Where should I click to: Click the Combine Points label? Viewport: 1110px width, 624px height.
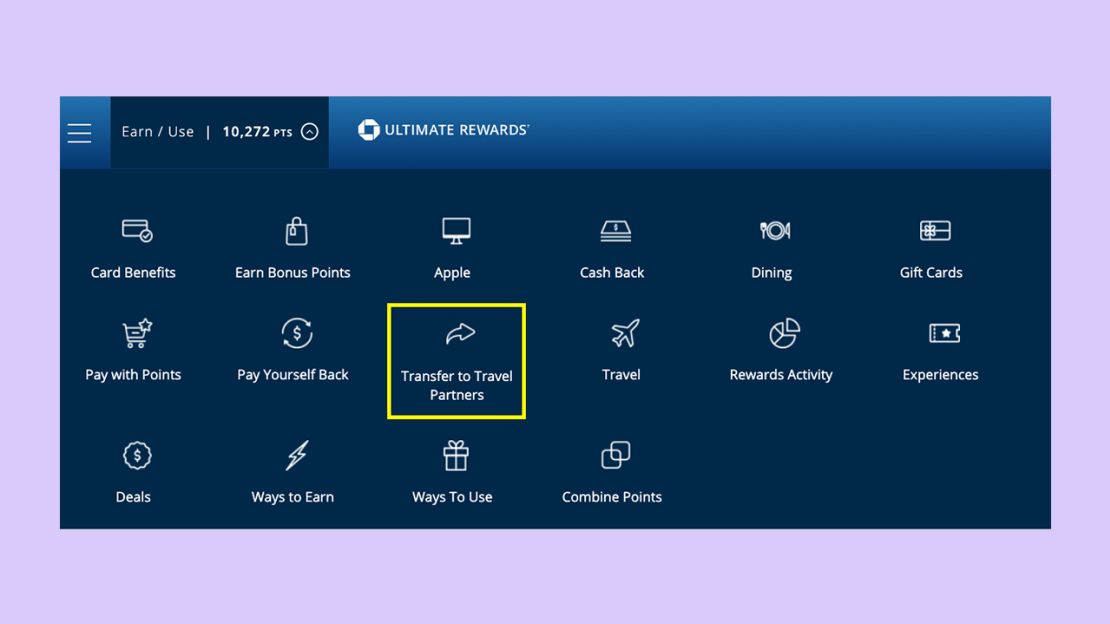pos(612,497)
